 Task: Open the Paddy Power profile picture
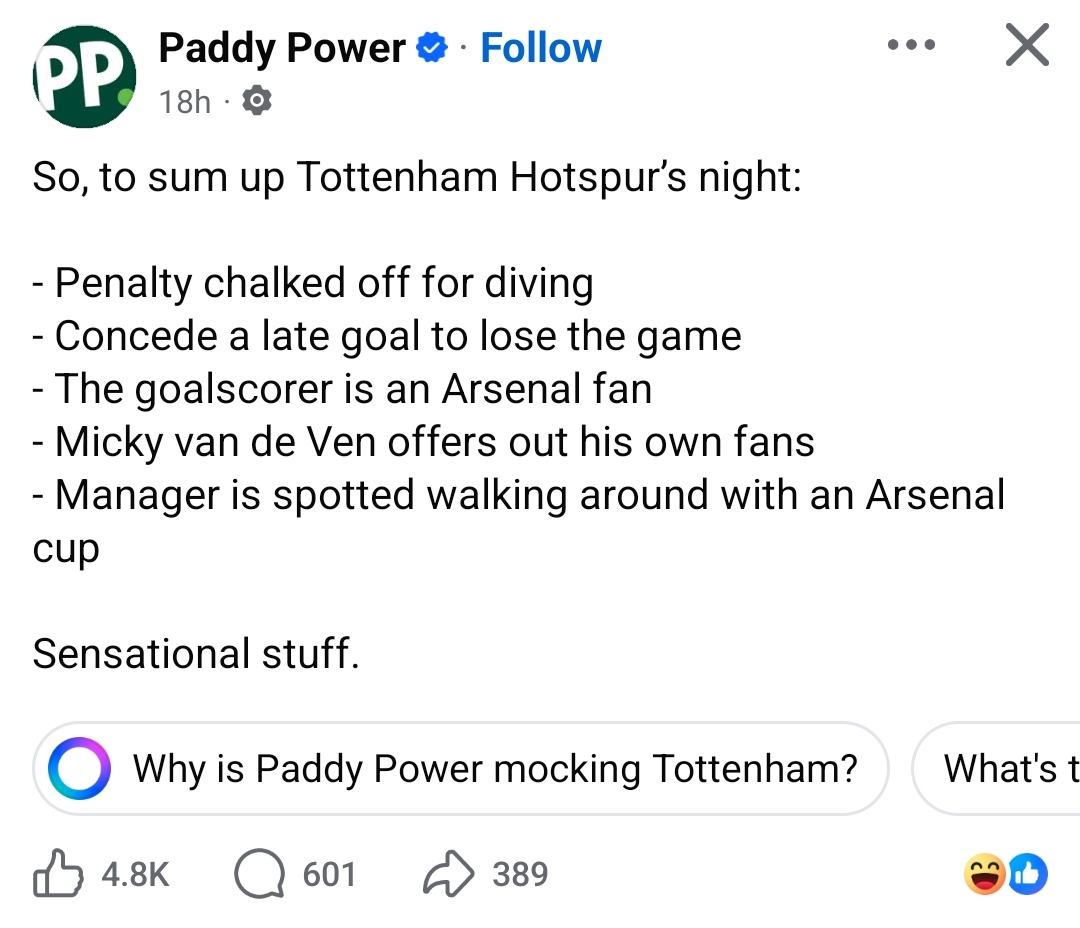pos(83,79)
